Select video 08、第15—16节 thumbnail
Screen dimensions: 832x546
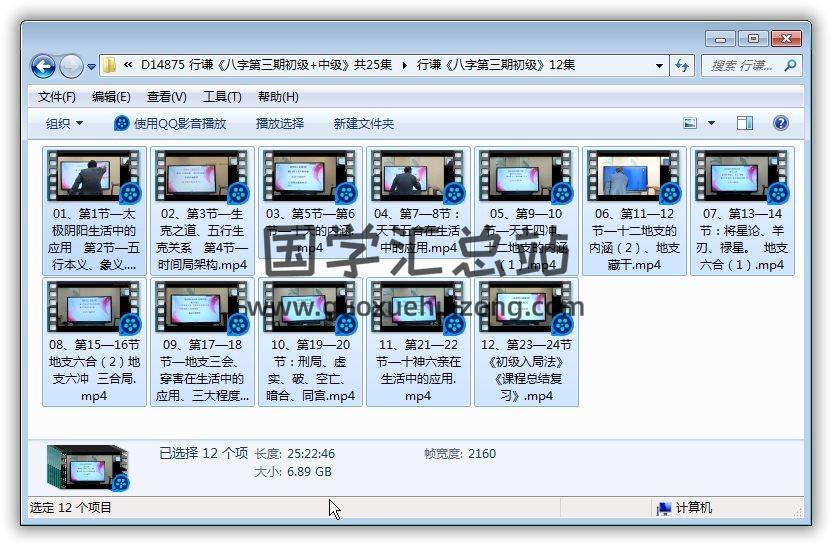pos(94,307)
